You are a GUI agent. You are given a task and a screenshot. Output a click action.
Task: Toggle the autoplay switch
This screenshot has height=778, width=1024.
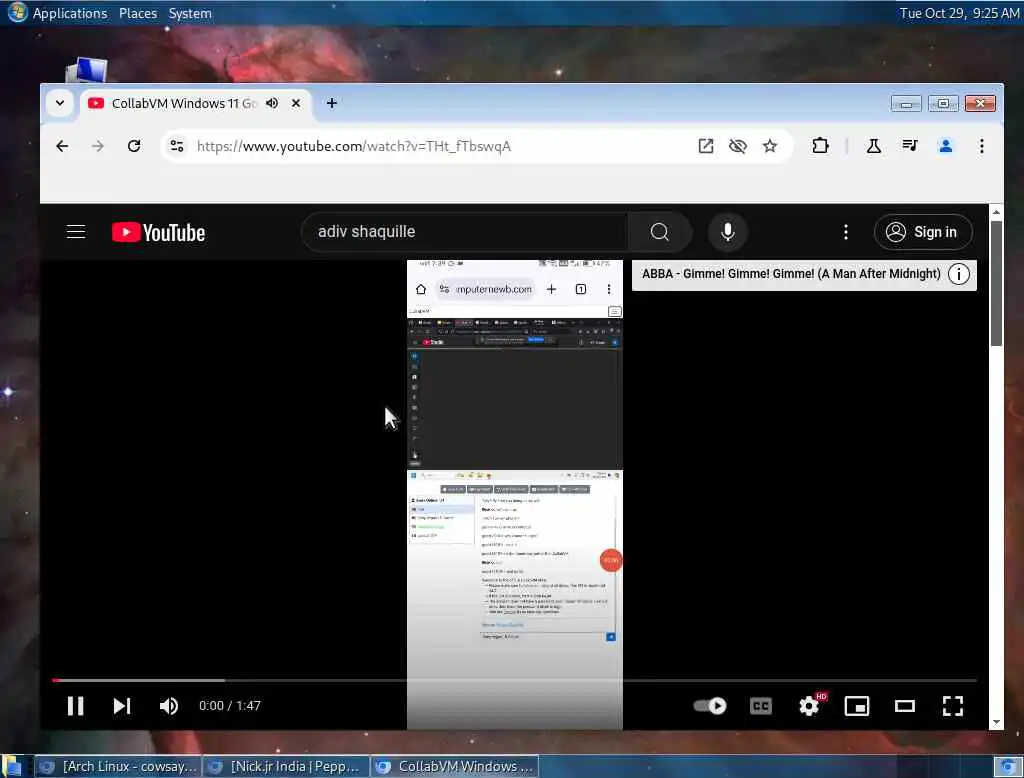click(711, 706)
